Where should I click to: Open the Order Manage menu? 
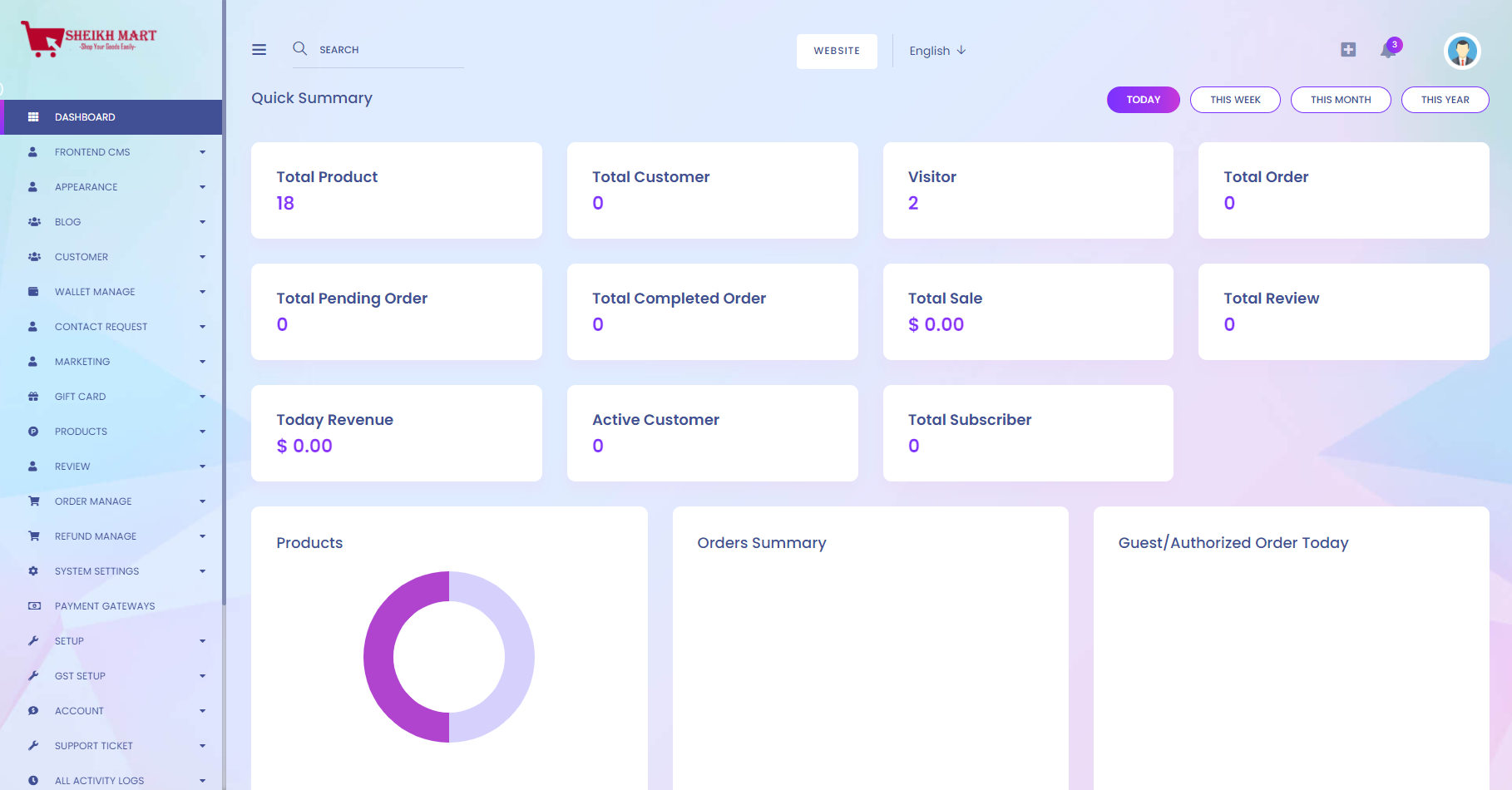pos(93,501)
